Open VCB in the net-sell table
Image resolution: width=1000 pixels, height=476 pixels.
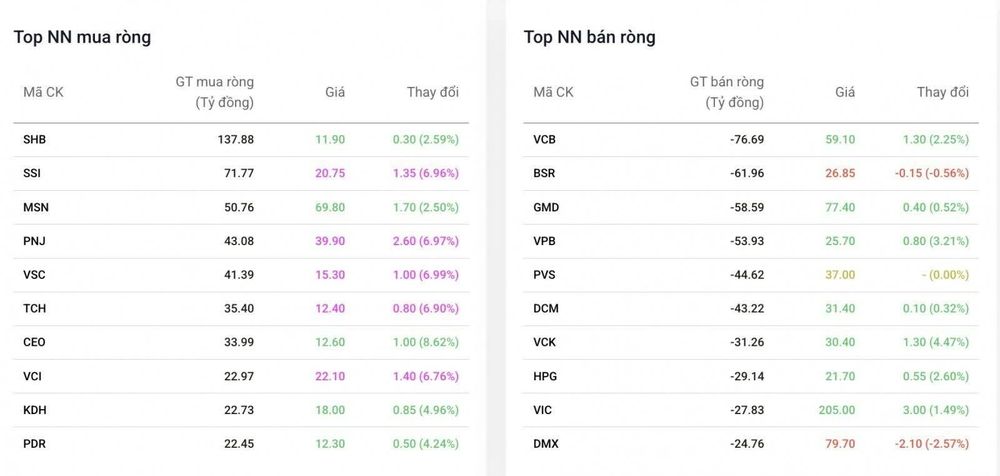(544, 139)
